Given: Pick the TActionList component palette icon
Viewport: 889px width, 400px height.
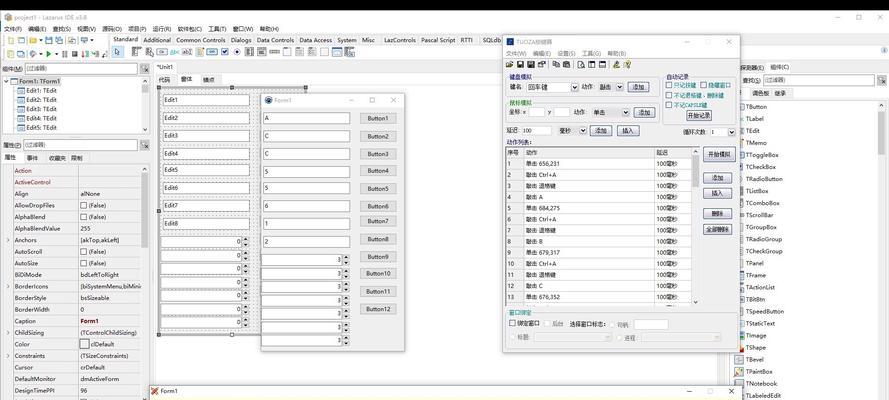Looking at the screenshot, I should (349, 52).
